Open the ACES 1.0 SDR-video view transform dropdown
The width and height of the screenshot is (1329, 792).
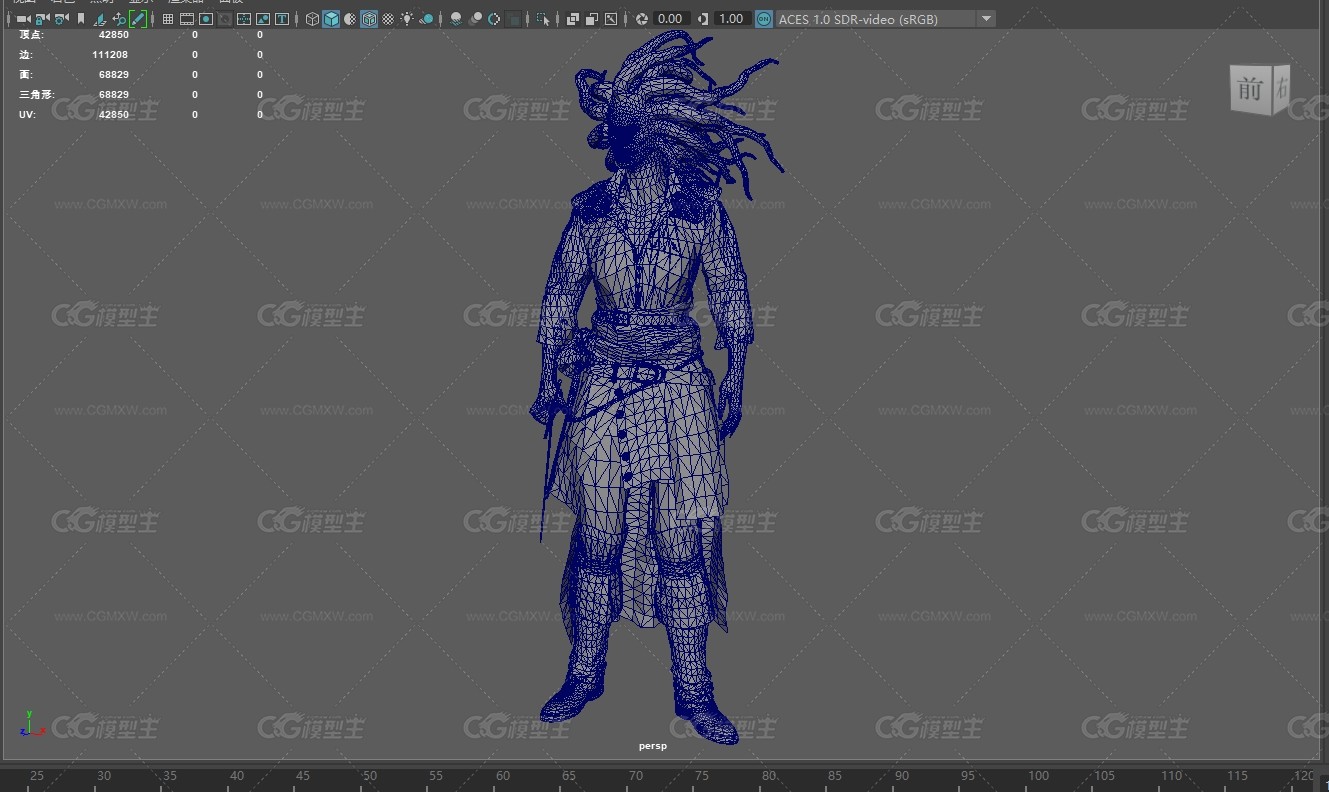[x=886, y=19]
